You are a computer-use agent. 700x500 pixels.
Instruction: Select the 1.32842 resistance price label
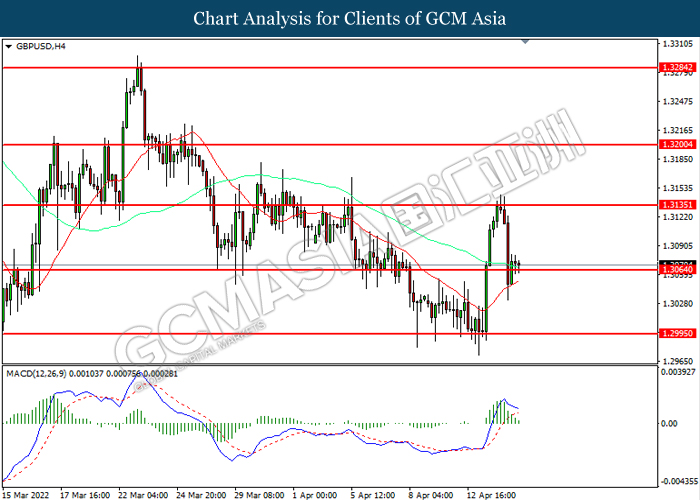pyautogui.click(x=678, y=67)
